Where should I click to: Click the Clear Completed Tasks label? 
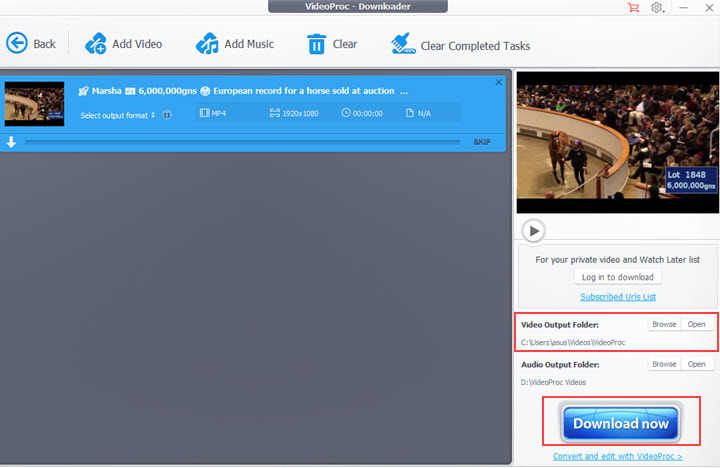tap(475, 46)
